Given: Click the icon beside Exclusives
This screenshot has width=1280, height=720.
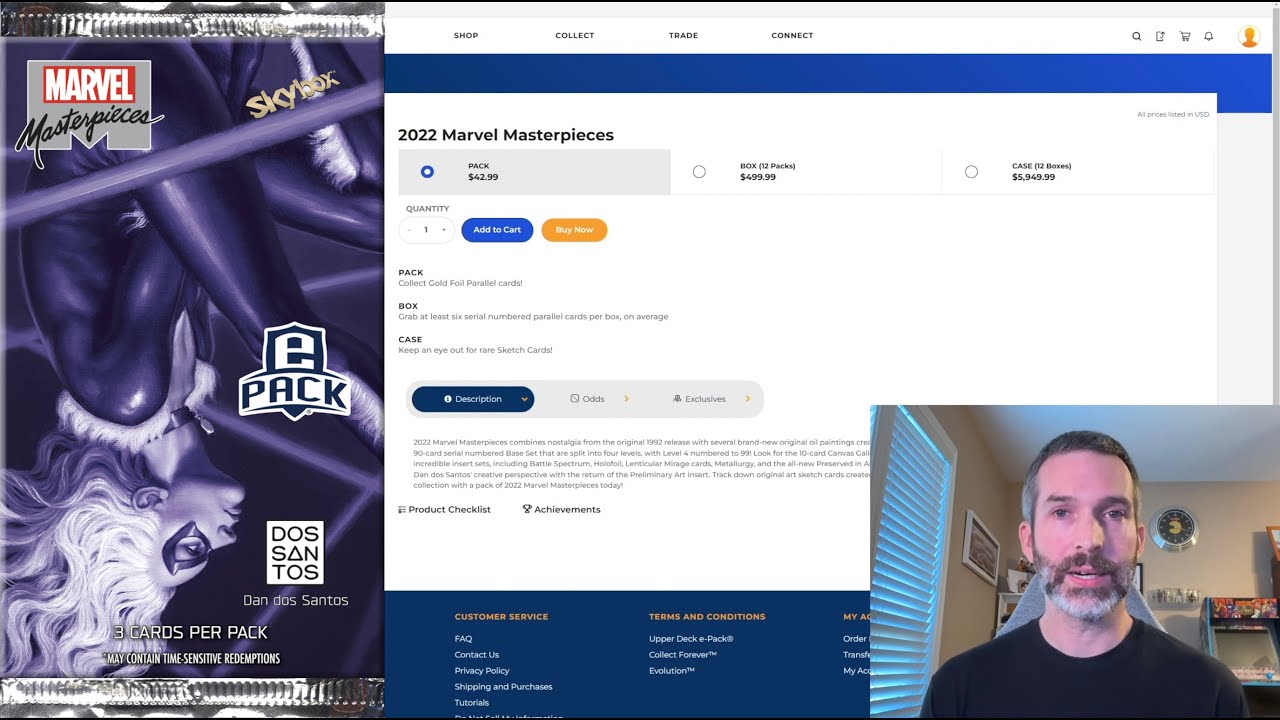Looking at the screenshot, I should (677, 399).
